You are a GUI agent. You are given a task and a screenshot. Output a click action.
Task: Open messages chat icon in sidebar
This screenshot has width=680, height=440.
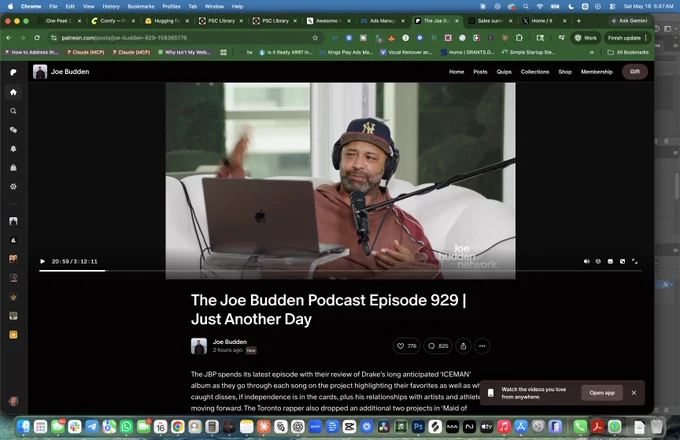coord(13,130)
